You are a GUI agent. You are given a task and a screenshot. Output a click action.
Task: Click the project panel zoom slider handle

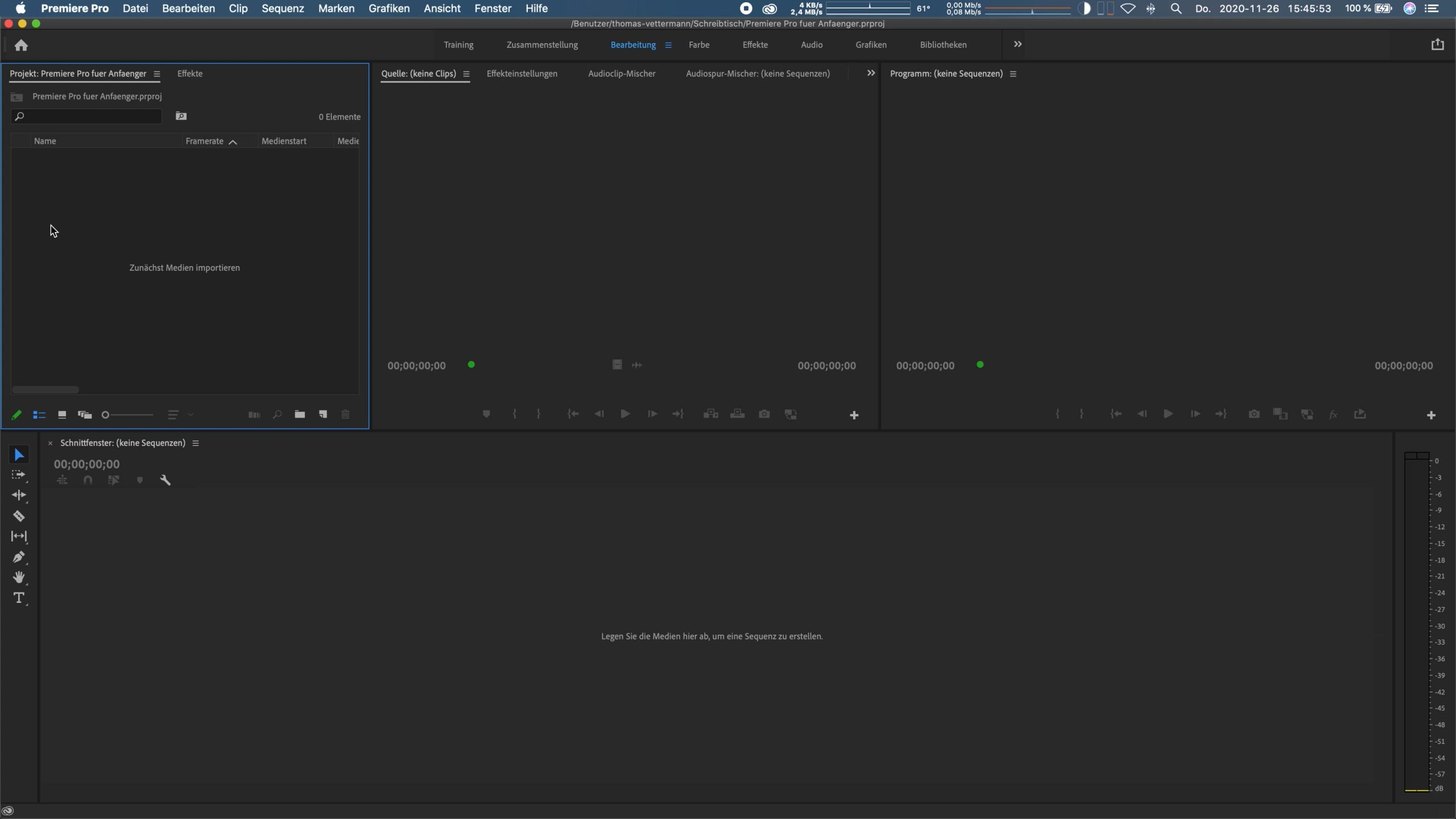pyautogui.click(x=105, y=415)
